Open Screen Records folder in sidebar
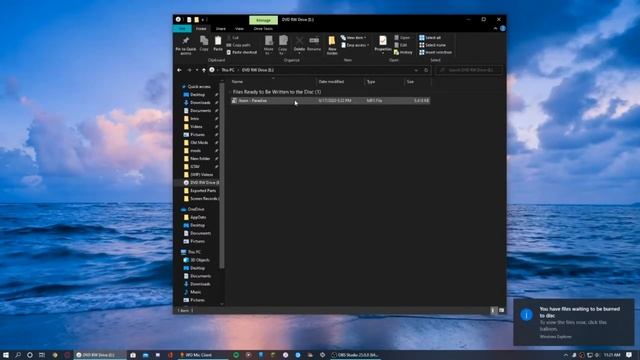This screenshot has width=640, height=360. [201, 199]
